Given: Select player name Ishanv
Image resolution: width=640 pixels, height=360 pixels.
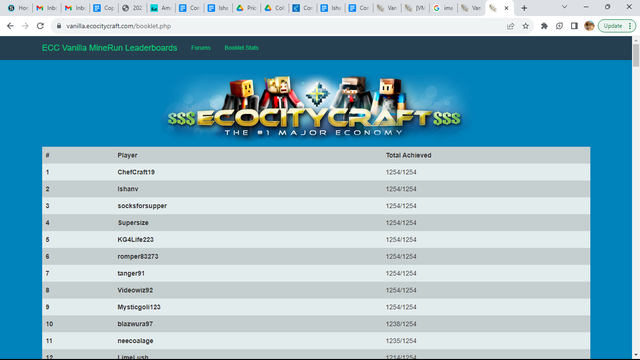Looking at the screenshot, I should click(128, 189).
